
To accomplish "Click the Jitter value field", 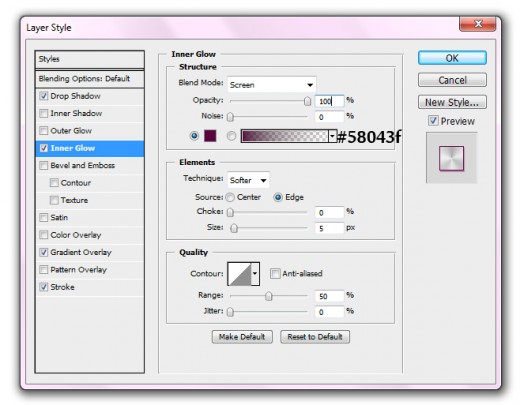I will (x=329, y=312).
